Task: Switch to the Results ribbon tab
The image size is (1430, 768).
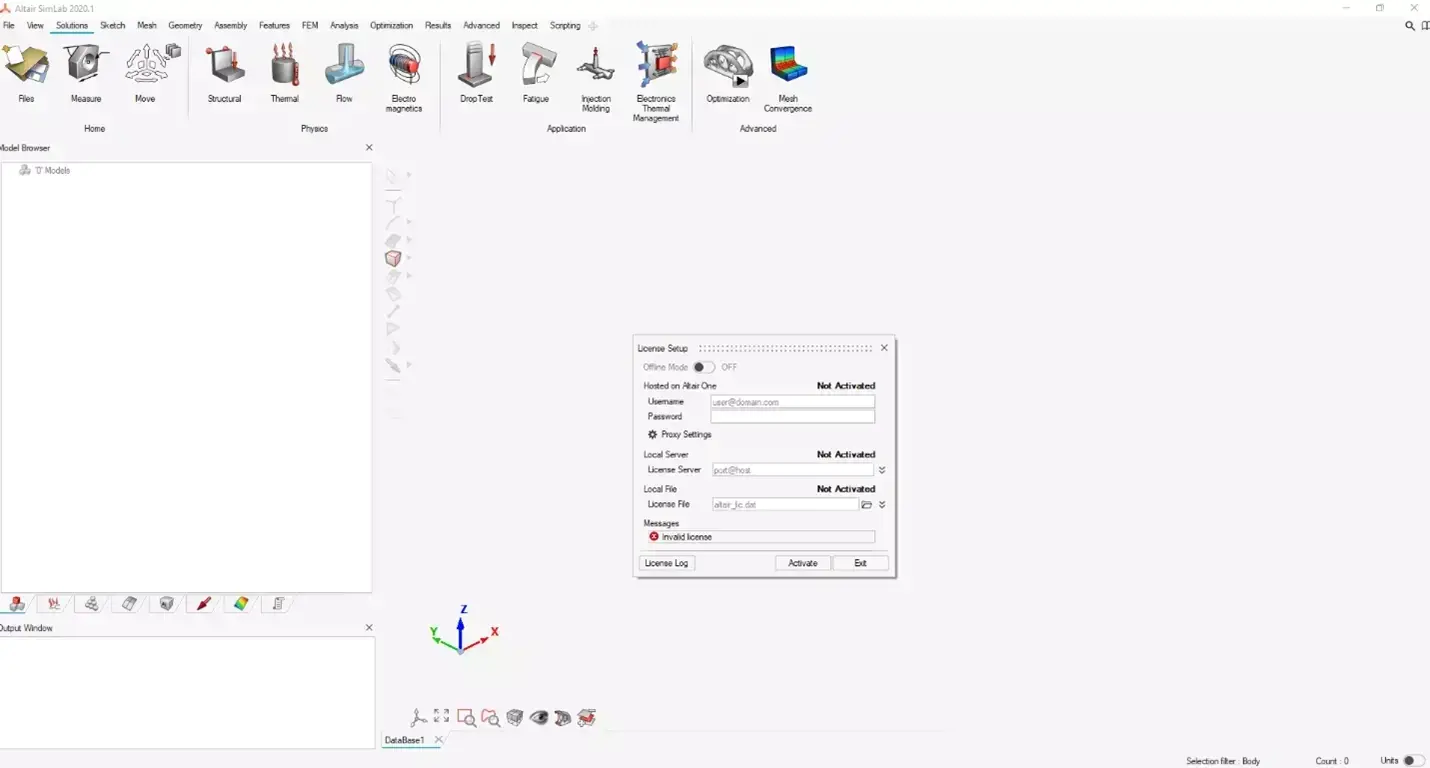Action: click(438, 26)
